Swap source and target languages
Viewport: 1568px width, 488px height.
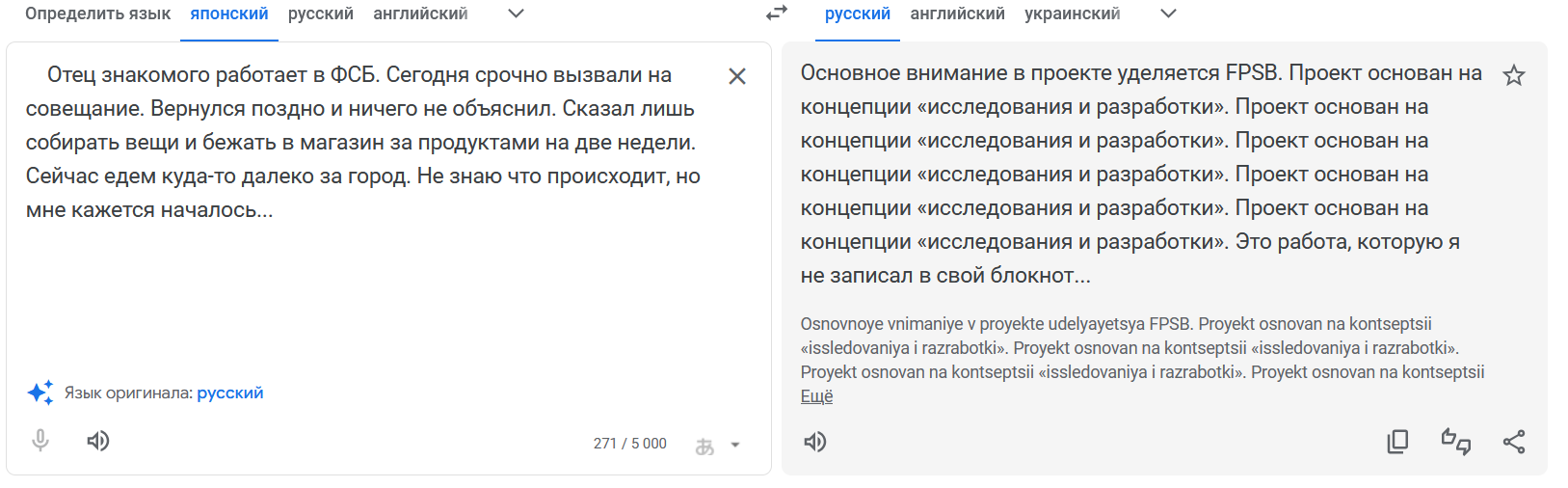[x=776, y=14]
